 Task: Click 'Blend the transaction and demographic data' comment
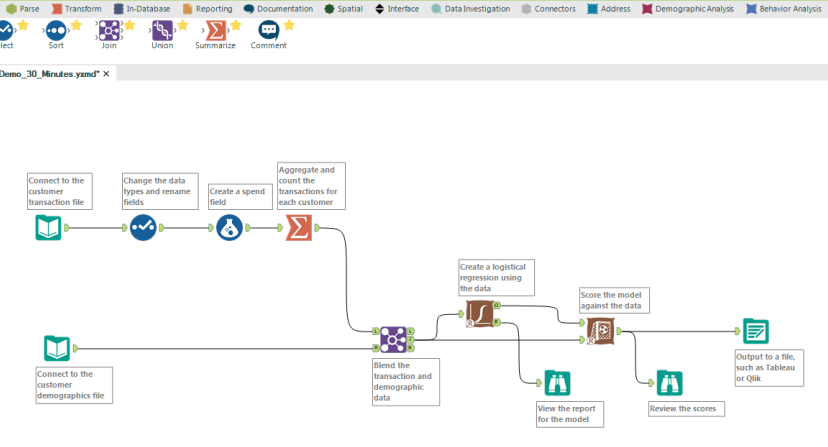[x=406, y=382]
